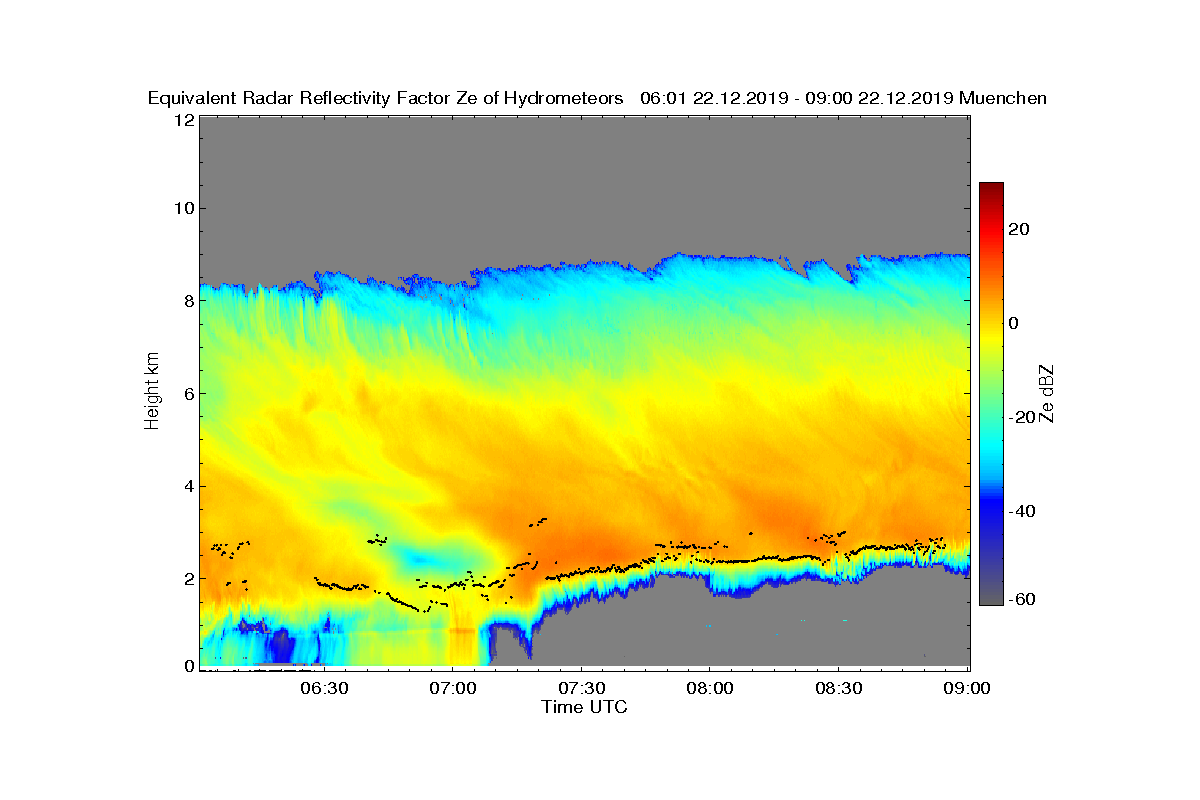The image size is (1200, 800).
Task: Click the 06:30 time tick label
Action: (x=322, y=689)
